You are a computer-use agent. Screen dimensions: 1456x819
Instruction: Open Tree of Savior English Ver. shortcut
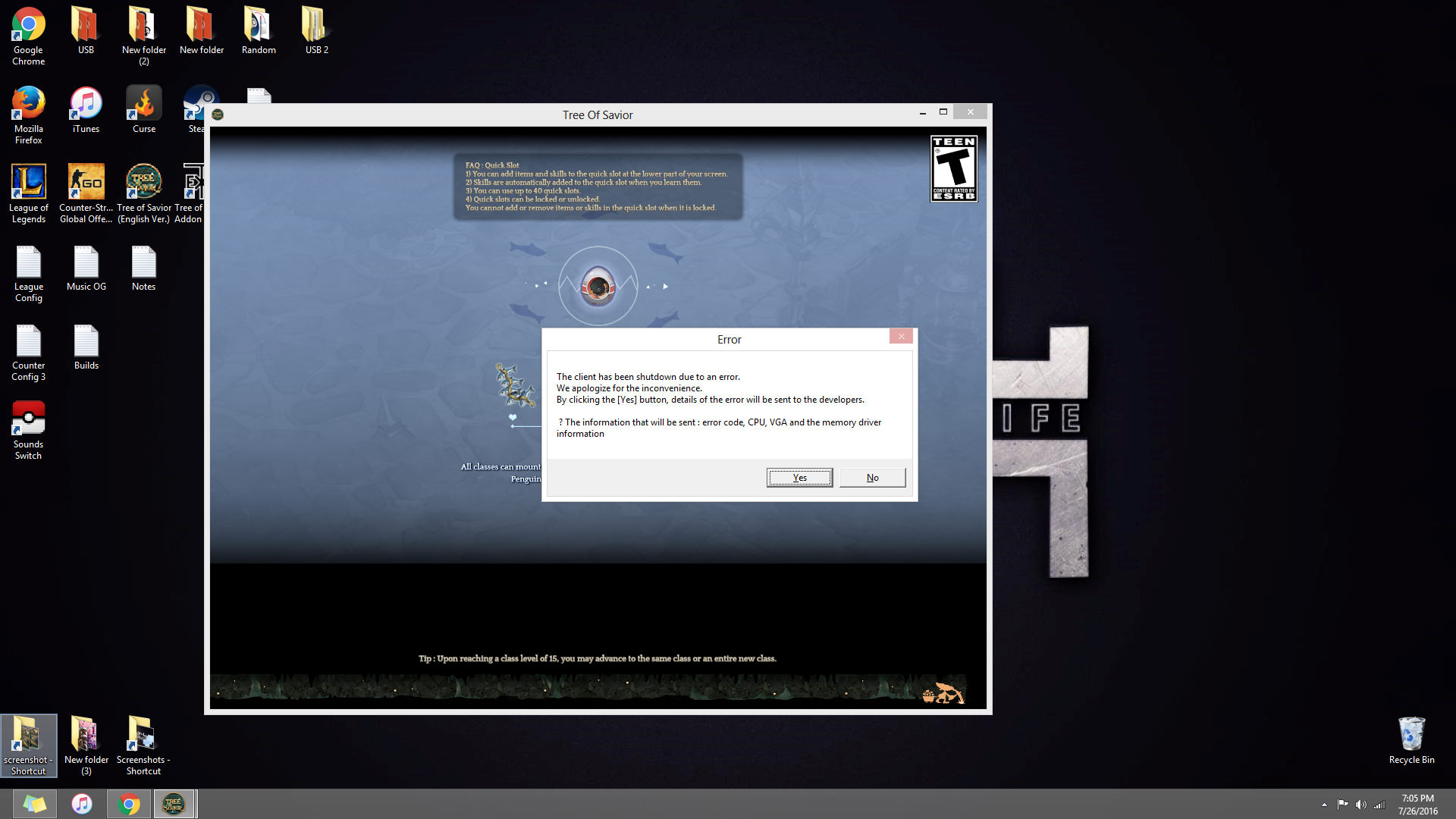pyautogui.click(x=143, y=183)
